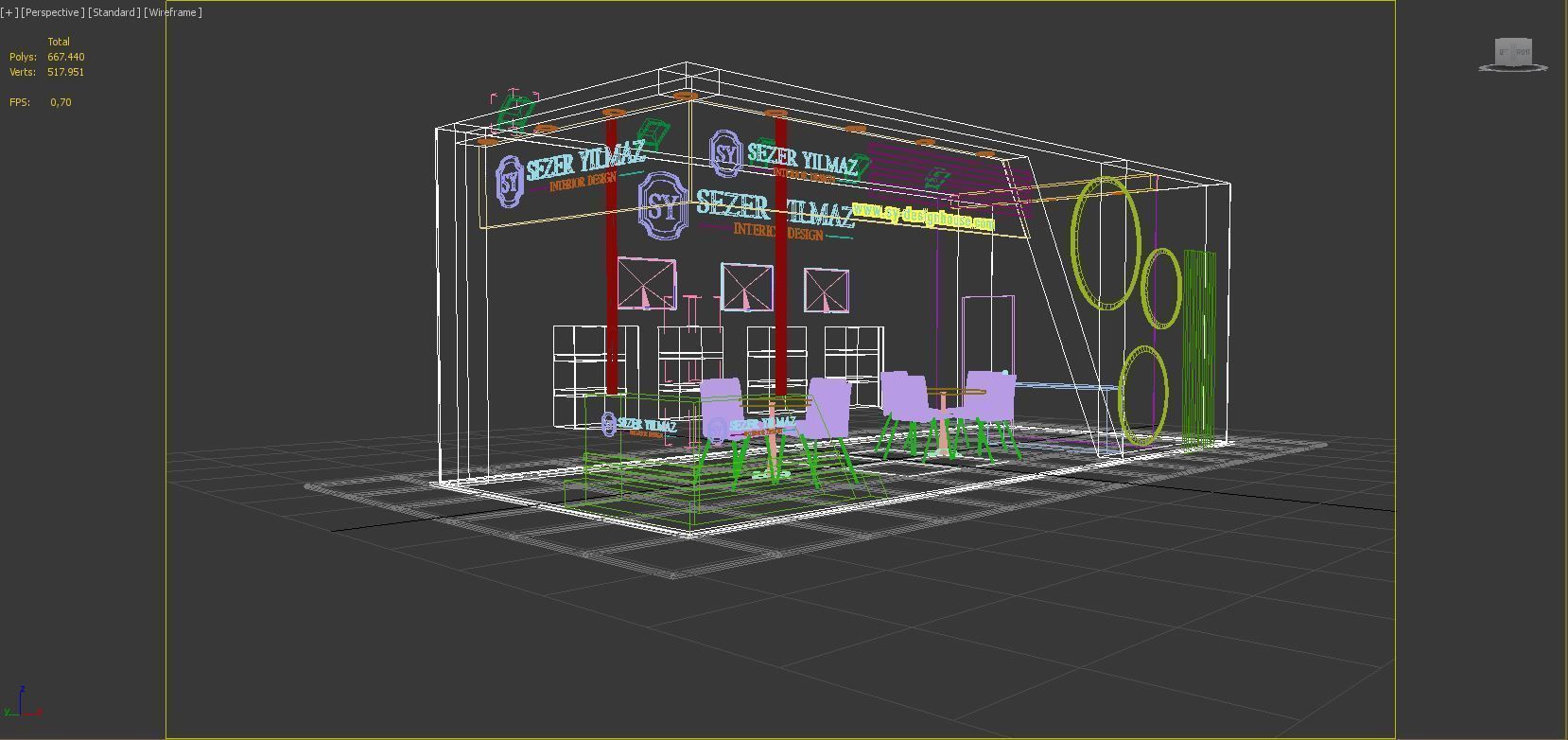Open the Standard viewport settings menu
The image size is (1568, 740).
point(113,12)
